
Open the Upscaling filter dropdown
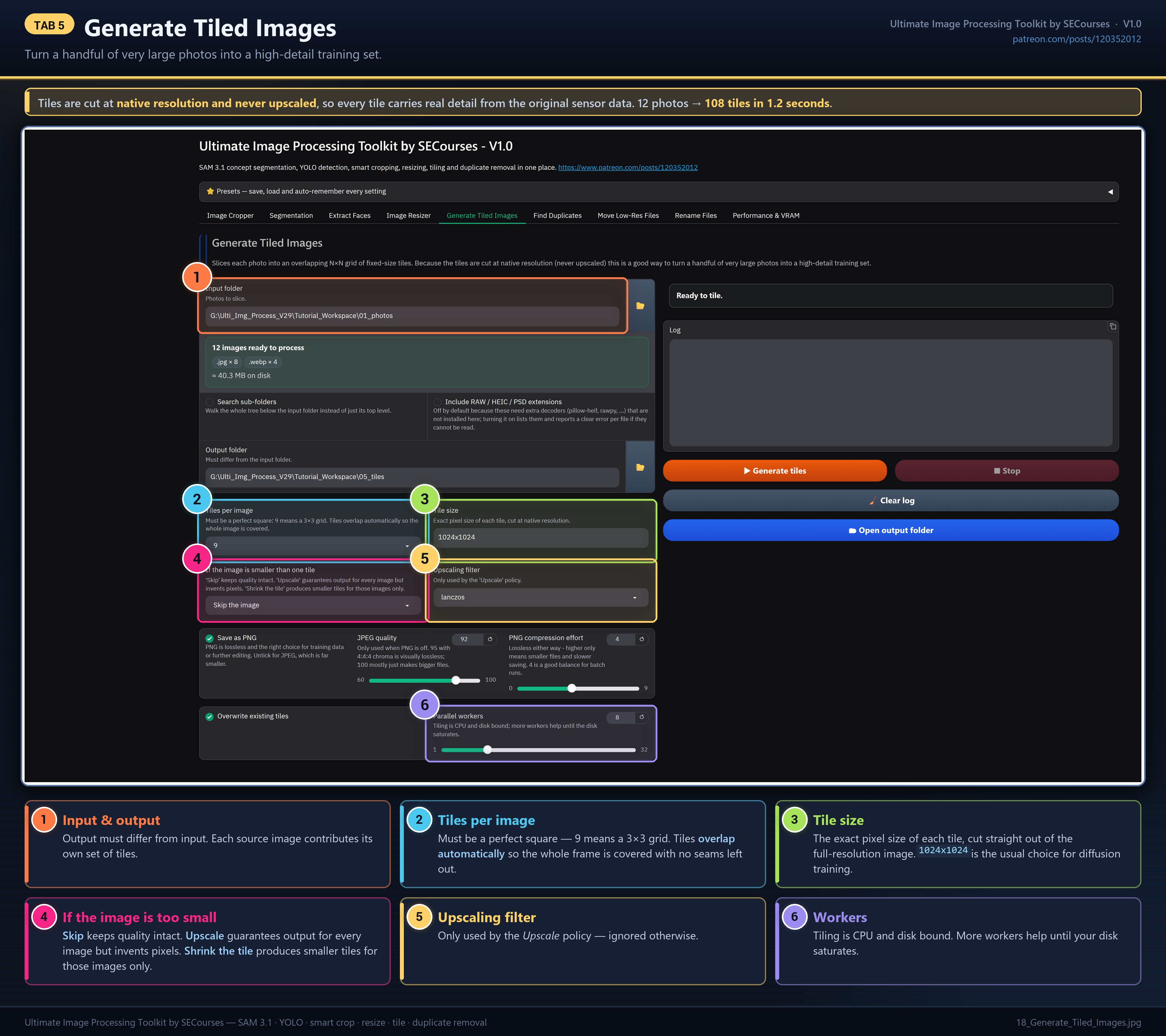[x=541, y=597]
